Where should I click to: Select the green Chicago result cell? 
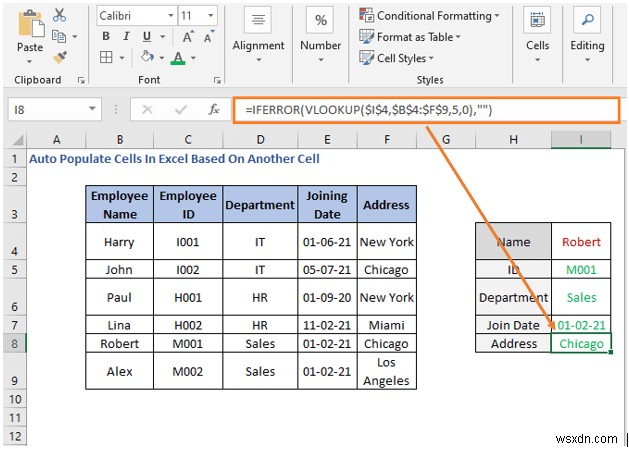pos(581,343)
